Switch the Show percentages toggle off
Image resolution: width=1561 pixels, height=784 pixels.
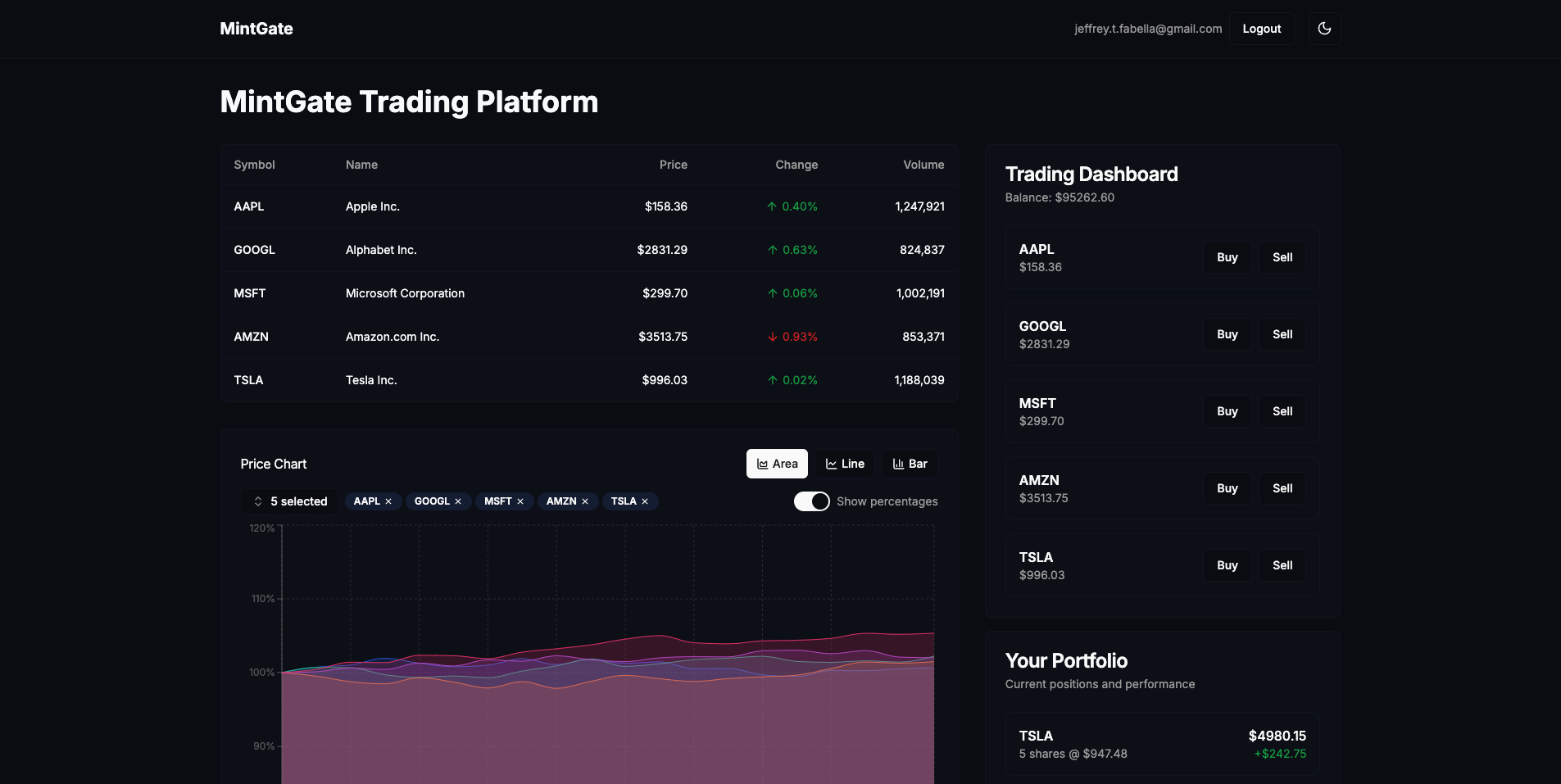coord(812,501)
